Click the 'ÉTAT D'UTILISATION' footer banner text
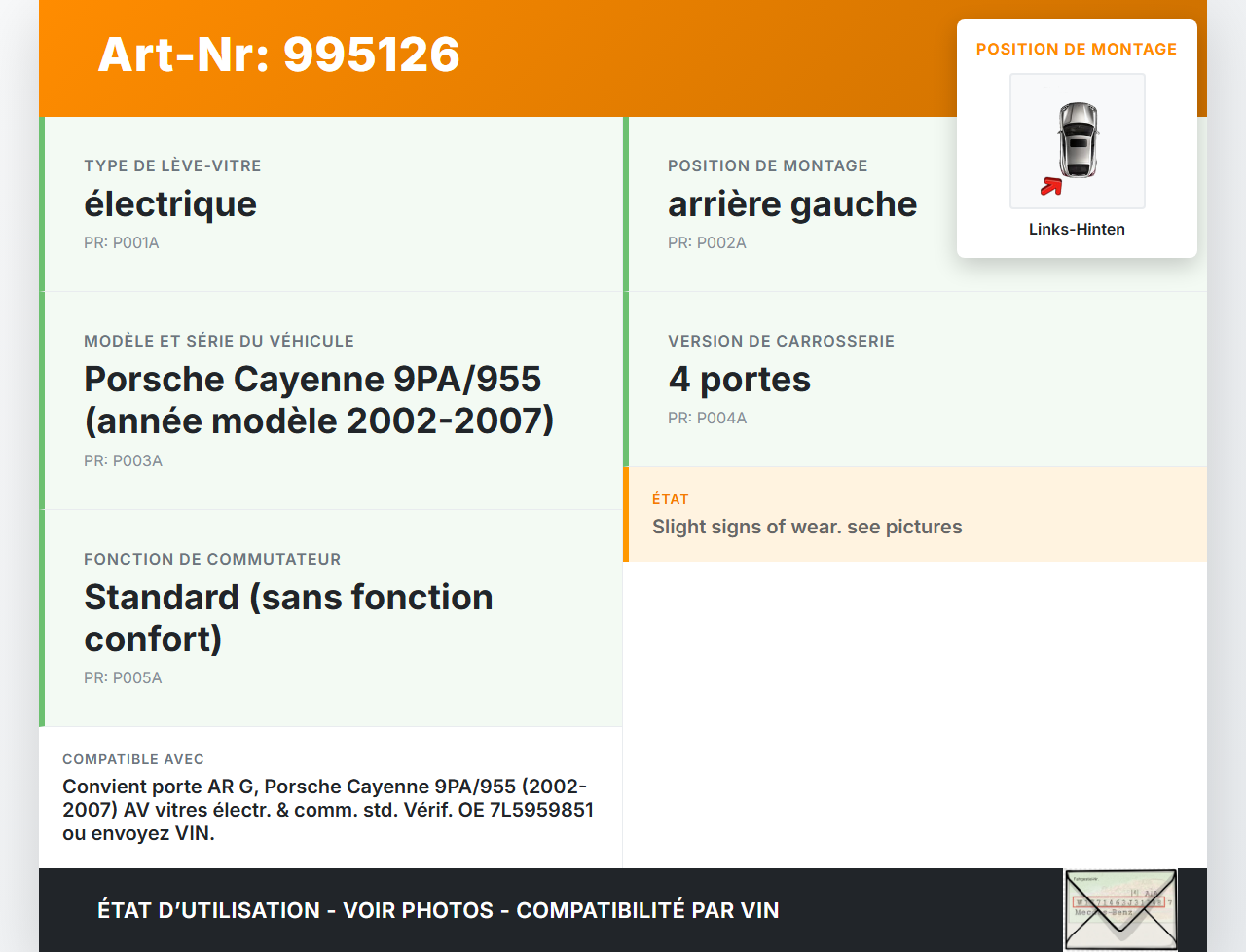This screenshot has height=952, width=1246. (x=438, y=910)
